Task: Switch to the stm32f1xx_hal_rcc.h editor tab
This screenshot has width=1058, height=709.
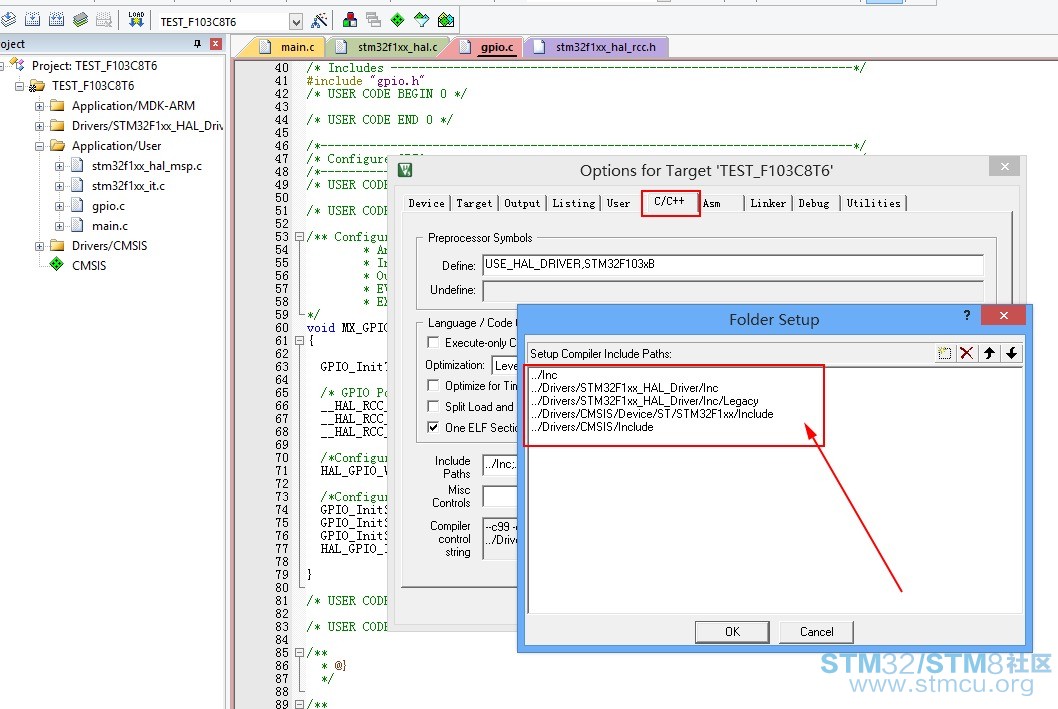Action: coord(595,47)
